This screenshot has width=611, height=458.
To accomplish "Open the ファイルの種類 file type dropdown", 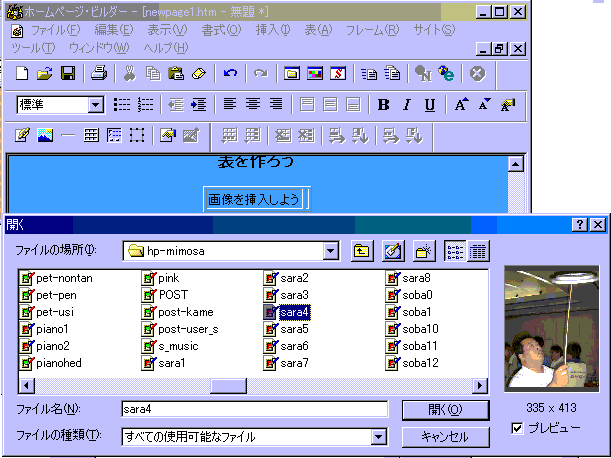I will [378, 436].
